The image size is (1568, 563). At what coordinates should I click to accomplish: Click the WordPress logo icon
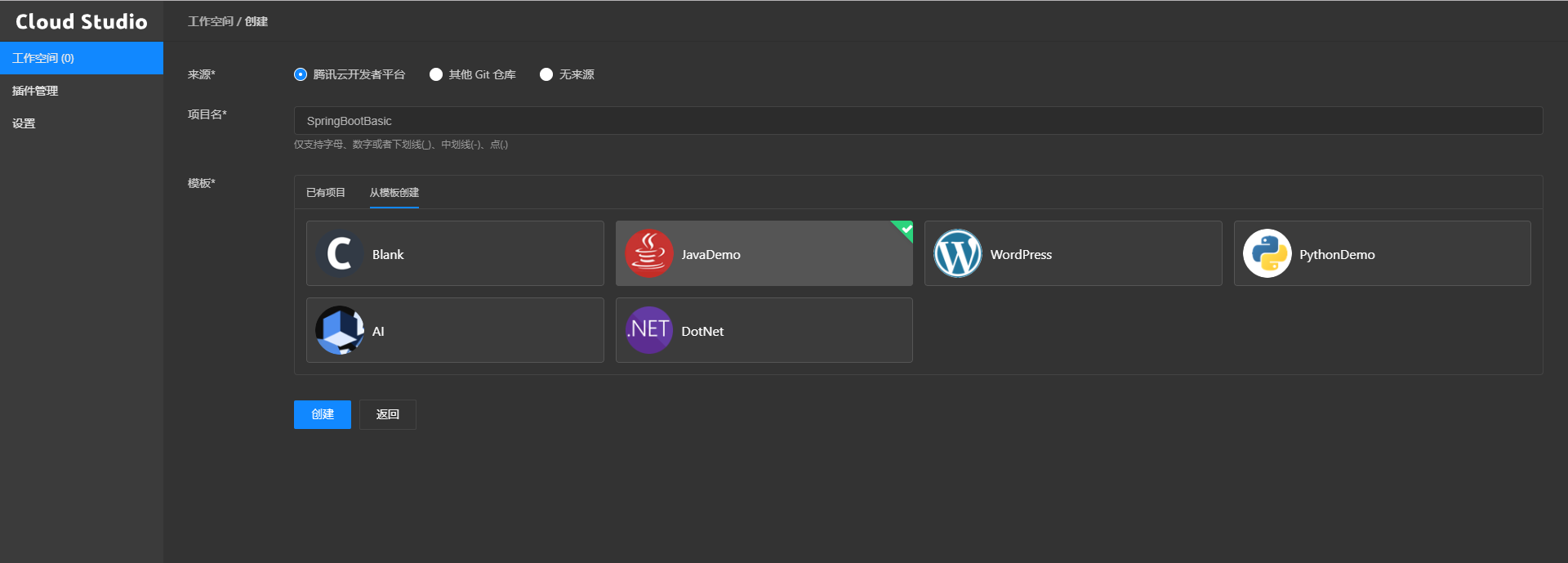(x=958, y=253)
